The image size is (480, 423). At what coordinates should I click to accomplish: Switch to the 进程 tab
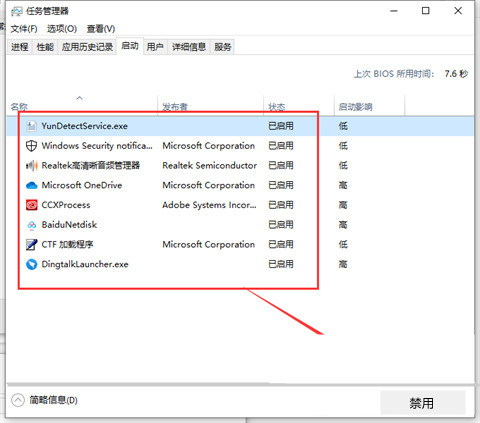tap(20, 47)
